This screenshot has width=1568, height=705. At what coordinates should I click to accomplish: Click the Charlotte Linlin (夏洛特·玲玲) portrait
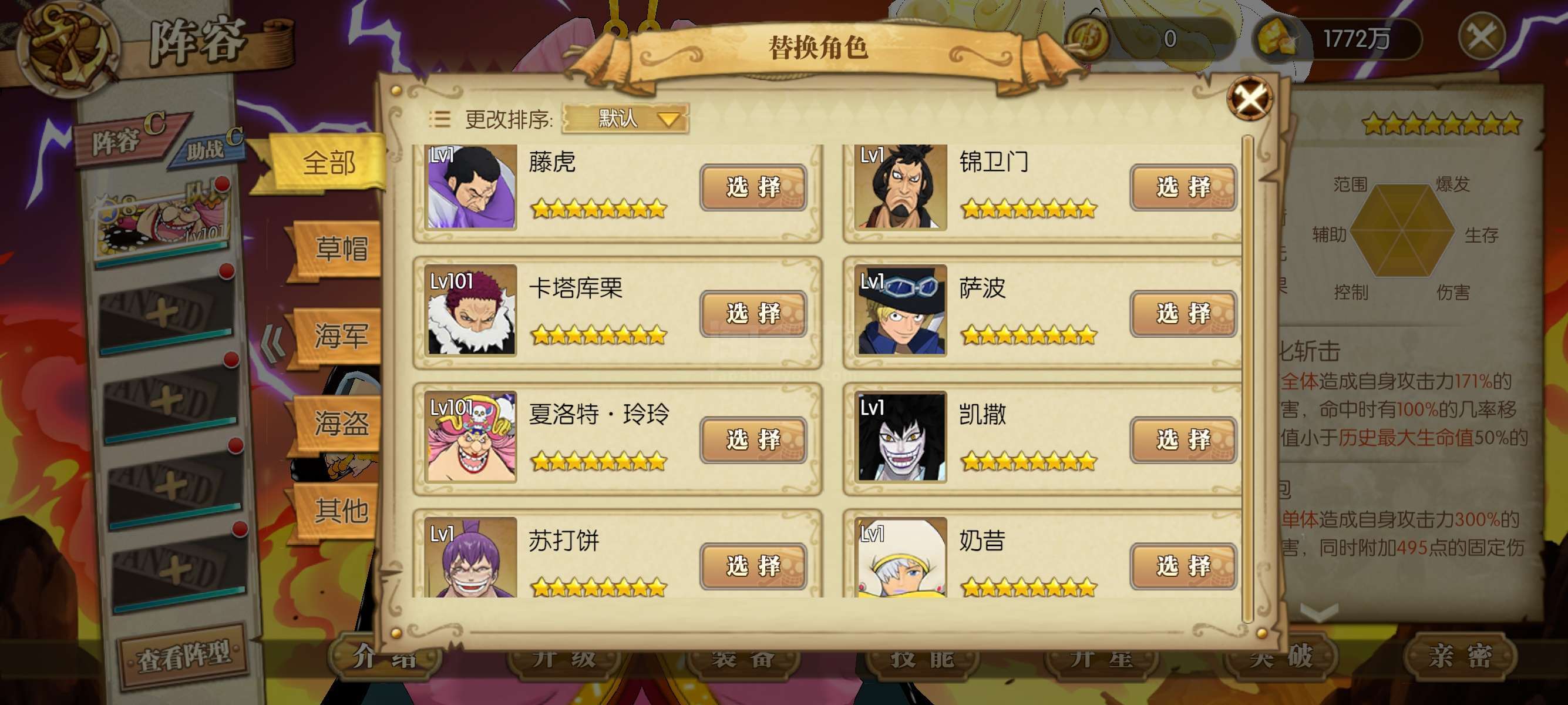click(470, 437)
